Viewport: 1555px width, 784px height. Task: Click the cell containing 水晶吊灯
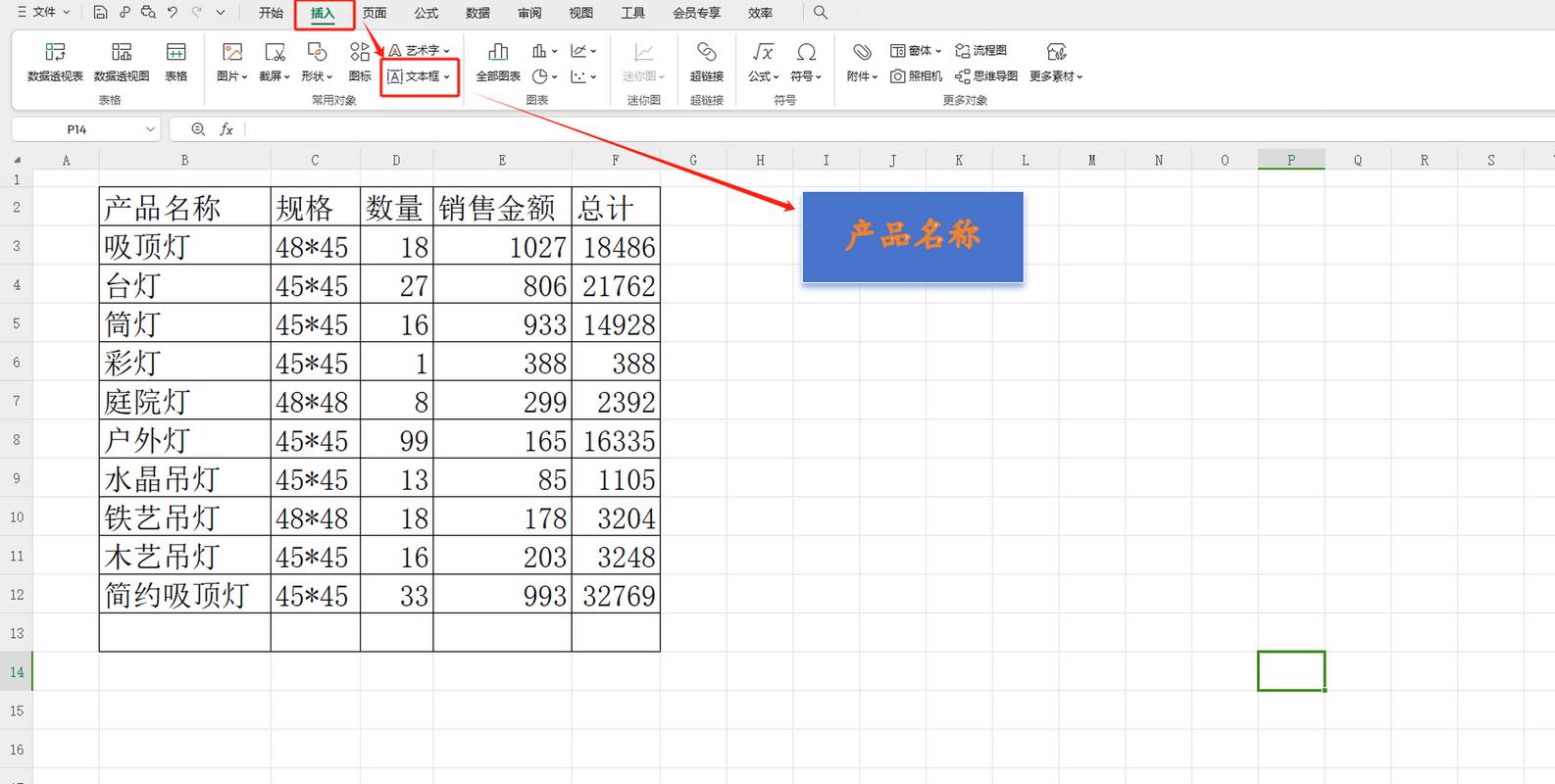tap(184, 479)
